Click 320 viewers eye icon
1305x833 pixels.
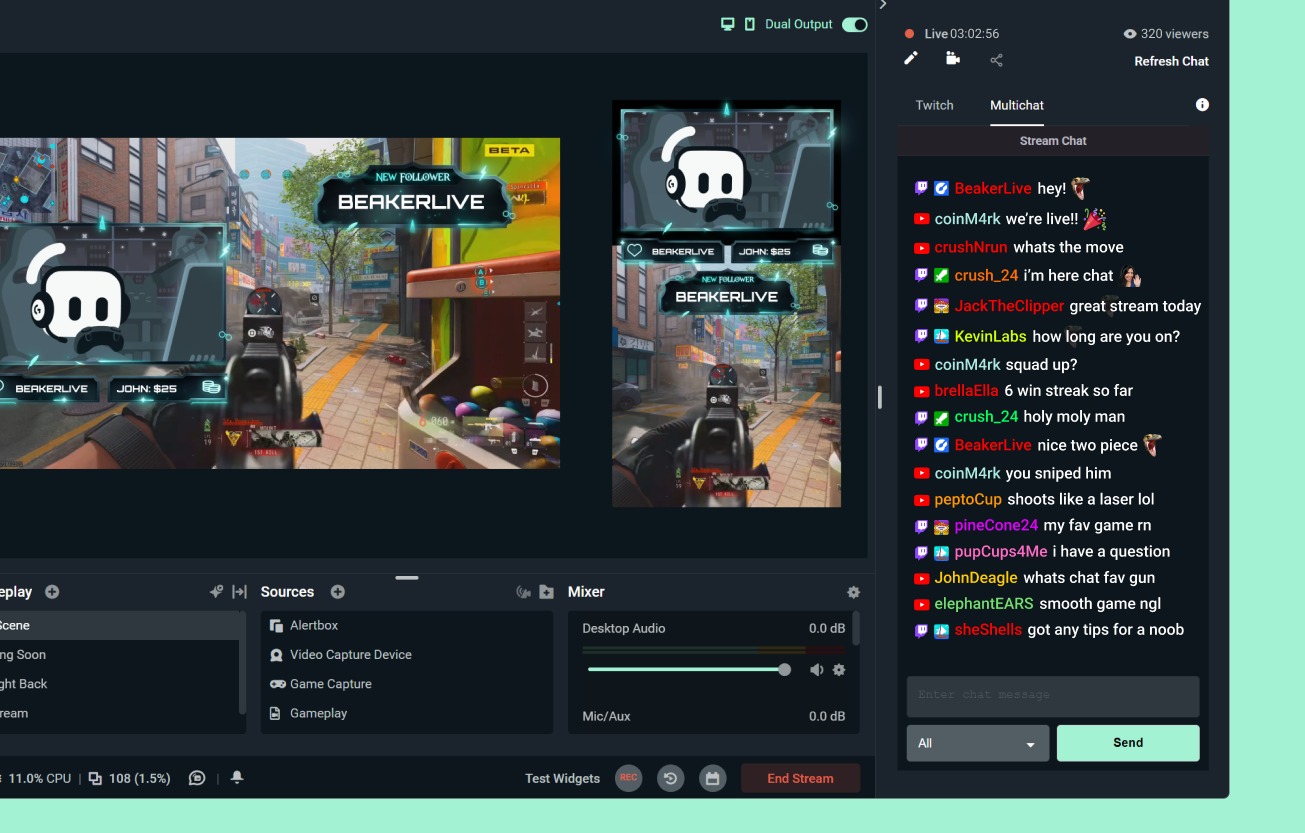coord(1130,34)
